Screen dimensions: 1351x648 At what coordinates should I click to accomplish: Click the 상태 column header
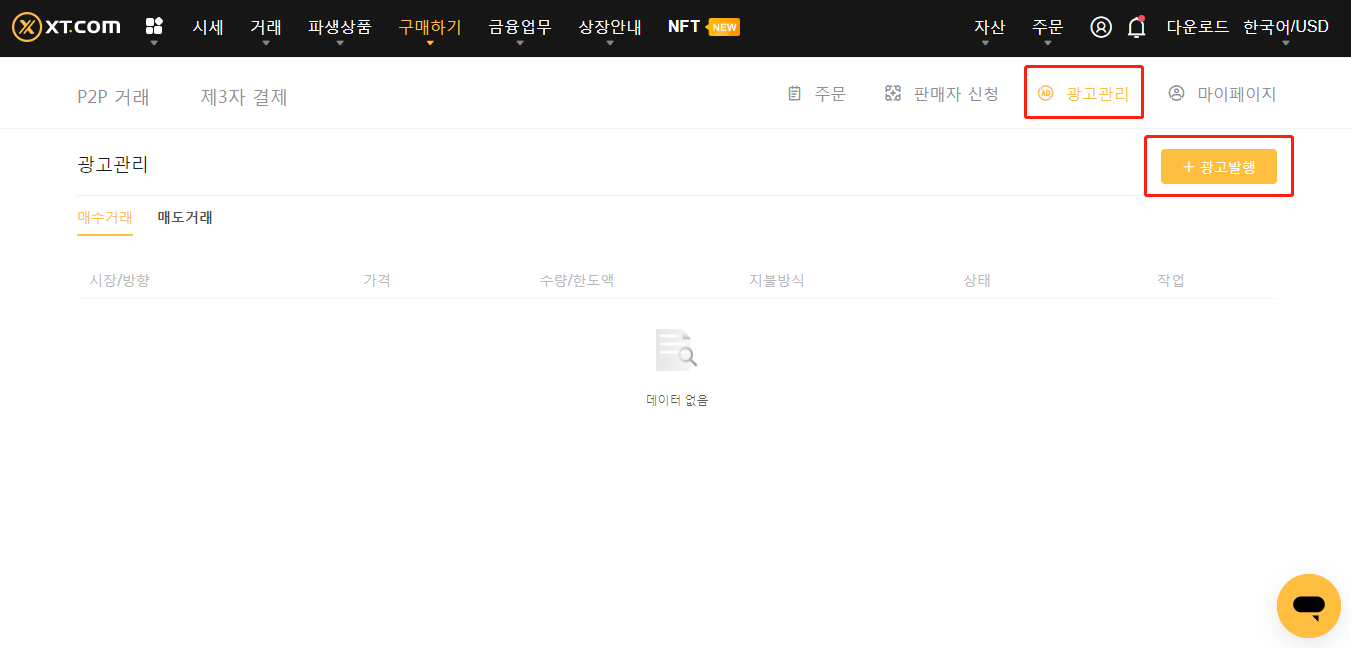(977, 280)
